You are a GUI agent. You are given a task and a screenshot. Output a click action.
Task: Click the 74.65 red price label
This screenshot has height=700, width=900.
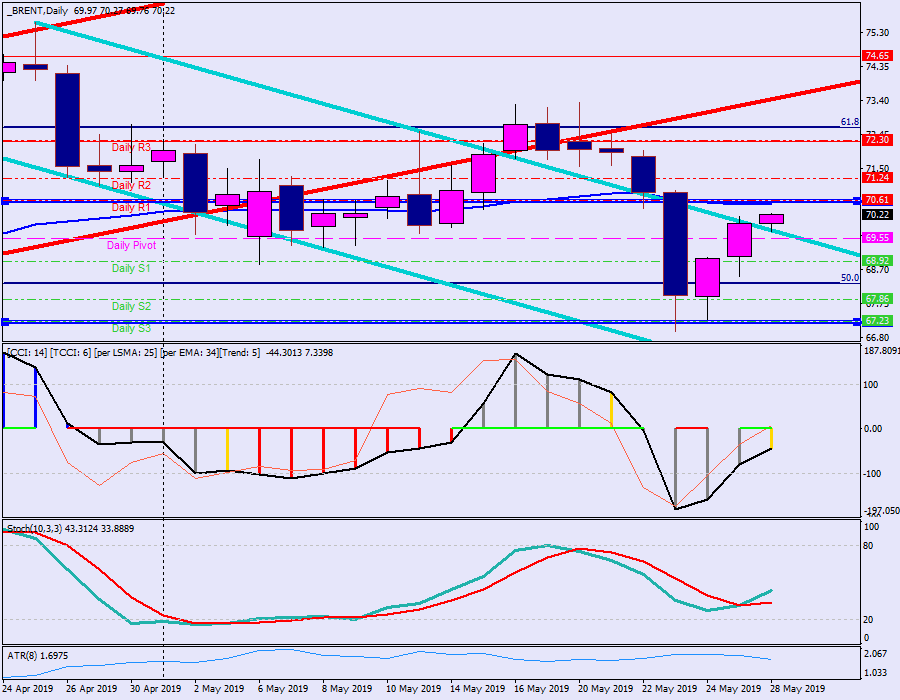point(877,56)
